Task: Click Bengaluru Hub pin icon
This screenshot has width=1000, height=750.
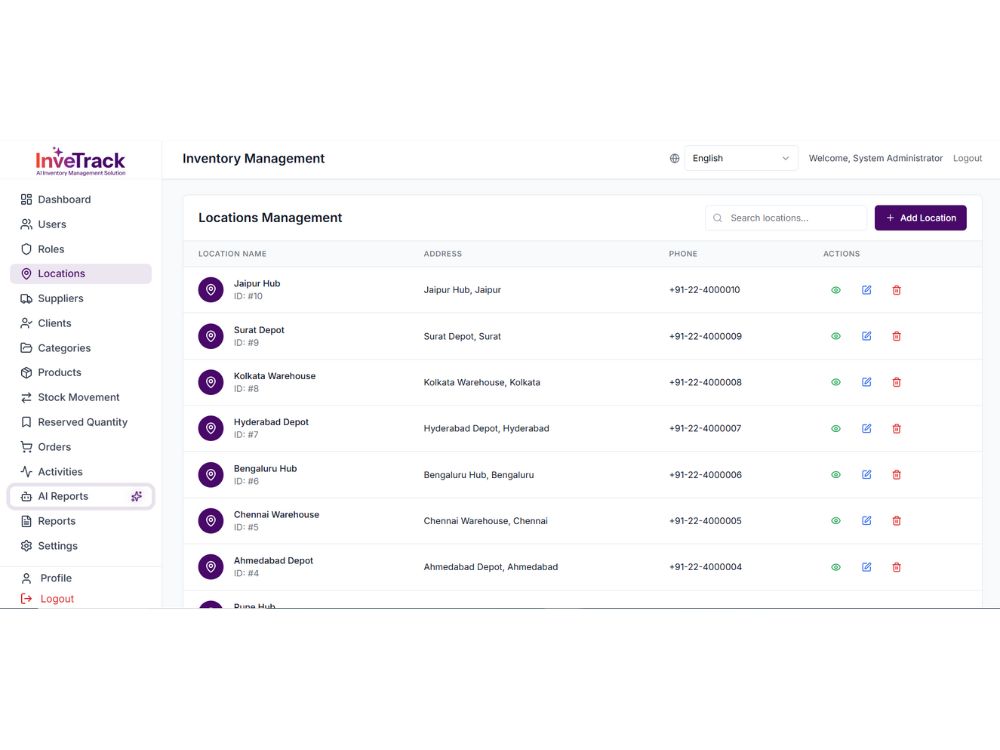Action: pos(210,474)
